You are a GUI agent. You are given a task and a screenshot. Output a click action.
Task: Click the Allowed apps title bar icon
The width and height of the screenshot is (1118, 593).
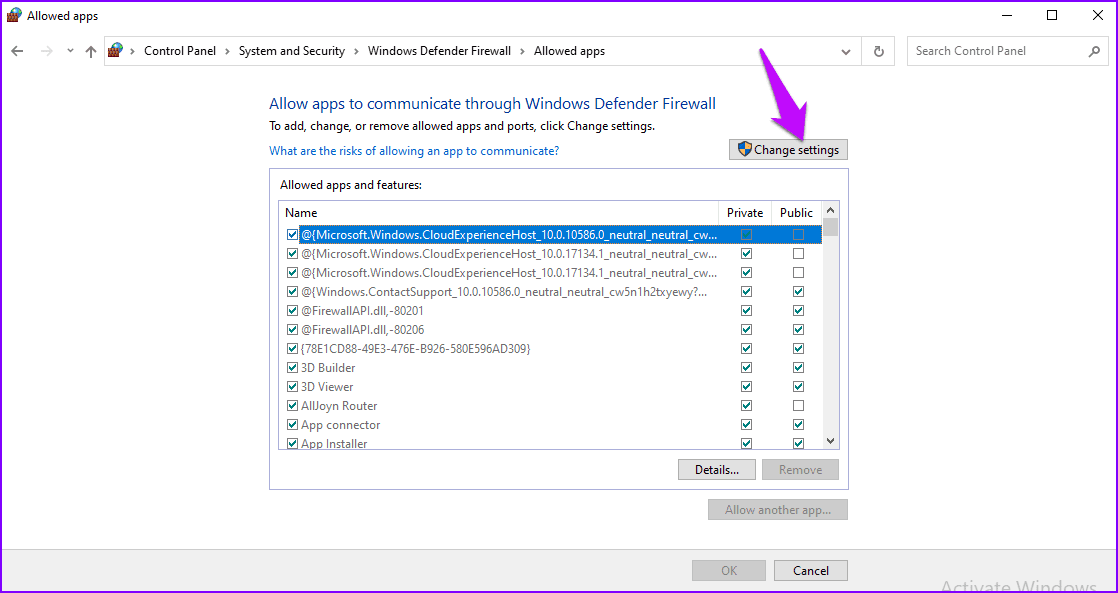(x=14, y=16)
